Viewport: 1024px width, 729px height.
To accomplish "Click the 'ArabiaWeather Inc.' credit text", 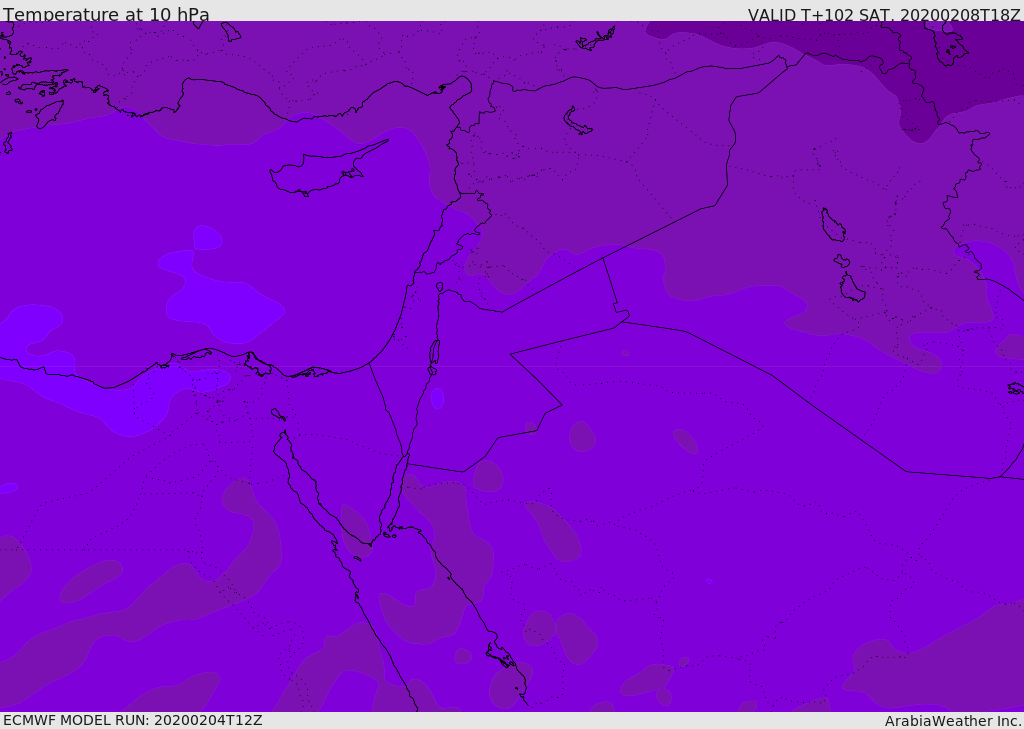I will pyautogui.click(x=953, y=721).
